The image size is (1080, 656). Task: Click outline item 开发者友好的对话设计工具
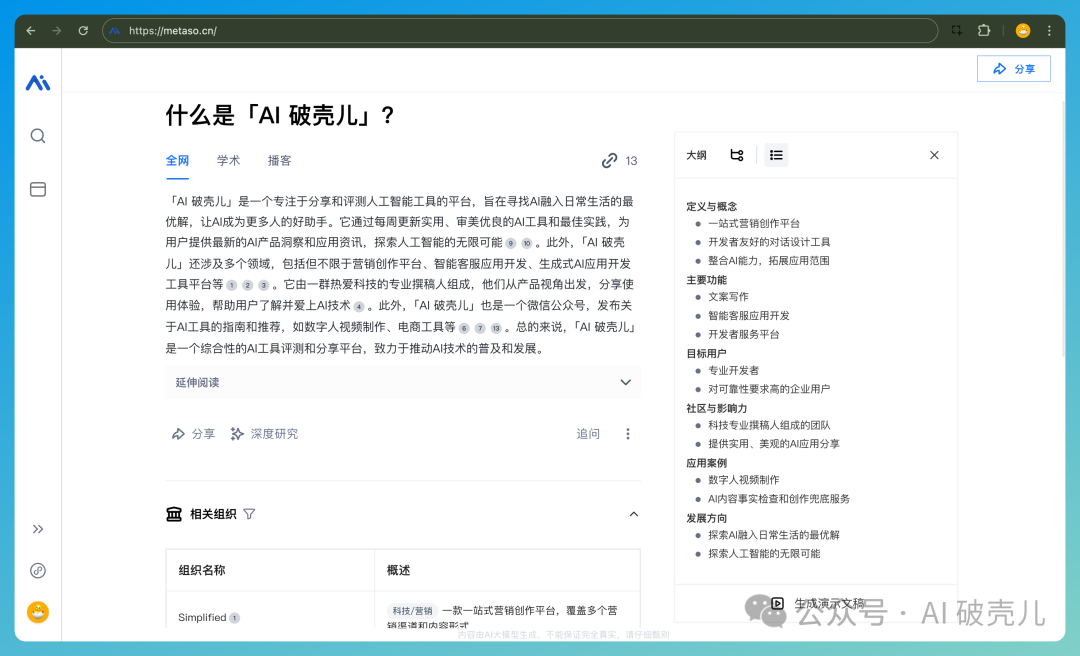coord(769,242)
